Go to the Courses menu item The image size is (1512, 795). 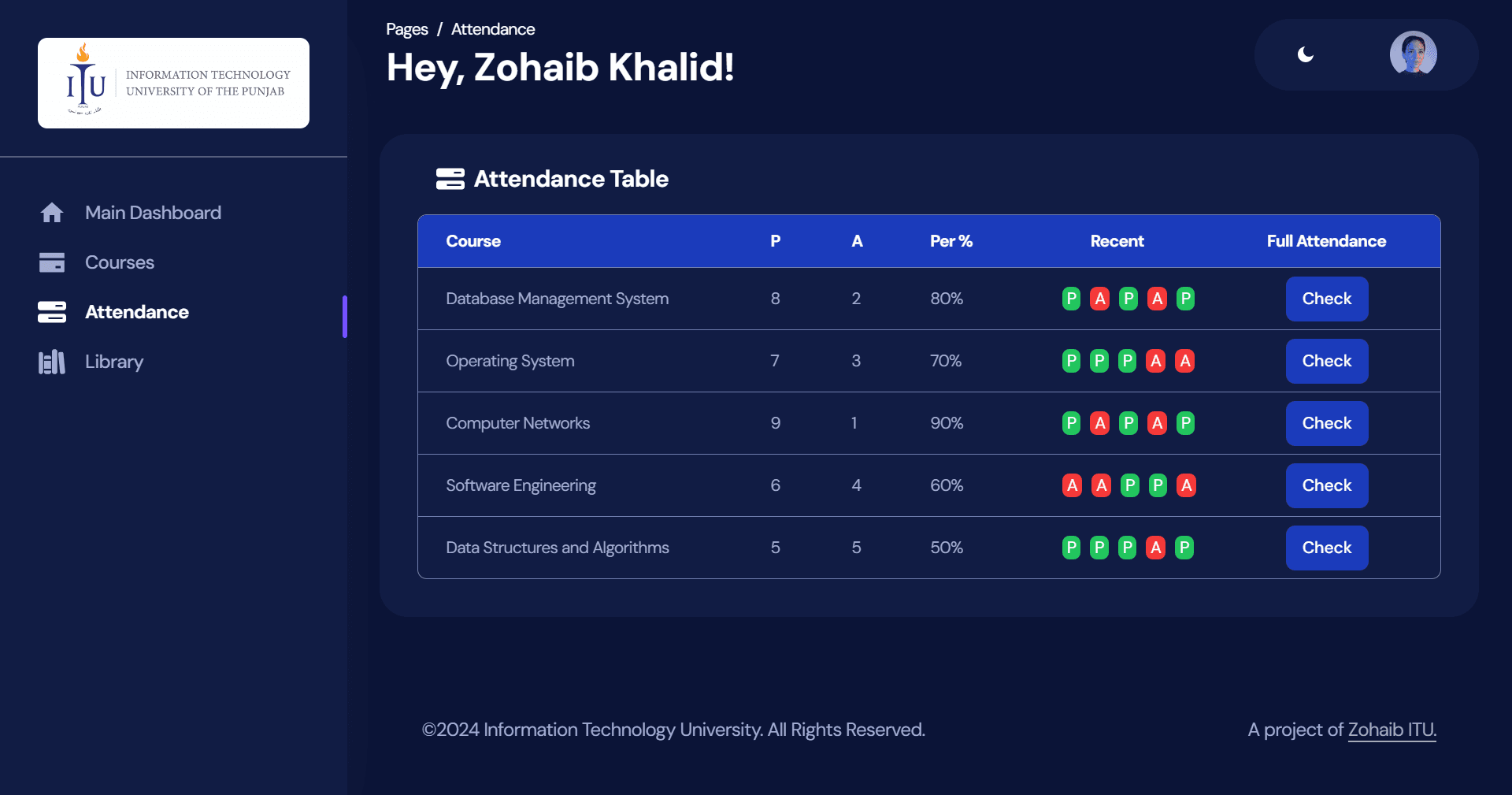coord(120,262)
